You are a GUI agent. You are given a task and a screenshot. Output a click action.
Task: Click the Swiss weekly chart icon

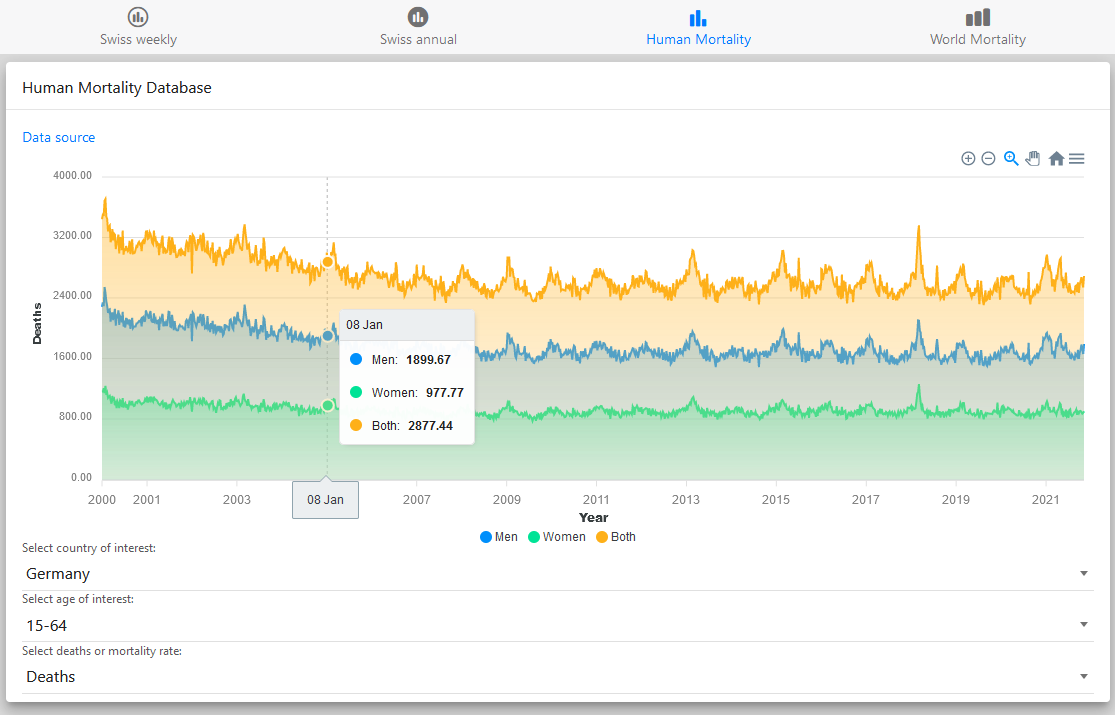pos(138,17)
